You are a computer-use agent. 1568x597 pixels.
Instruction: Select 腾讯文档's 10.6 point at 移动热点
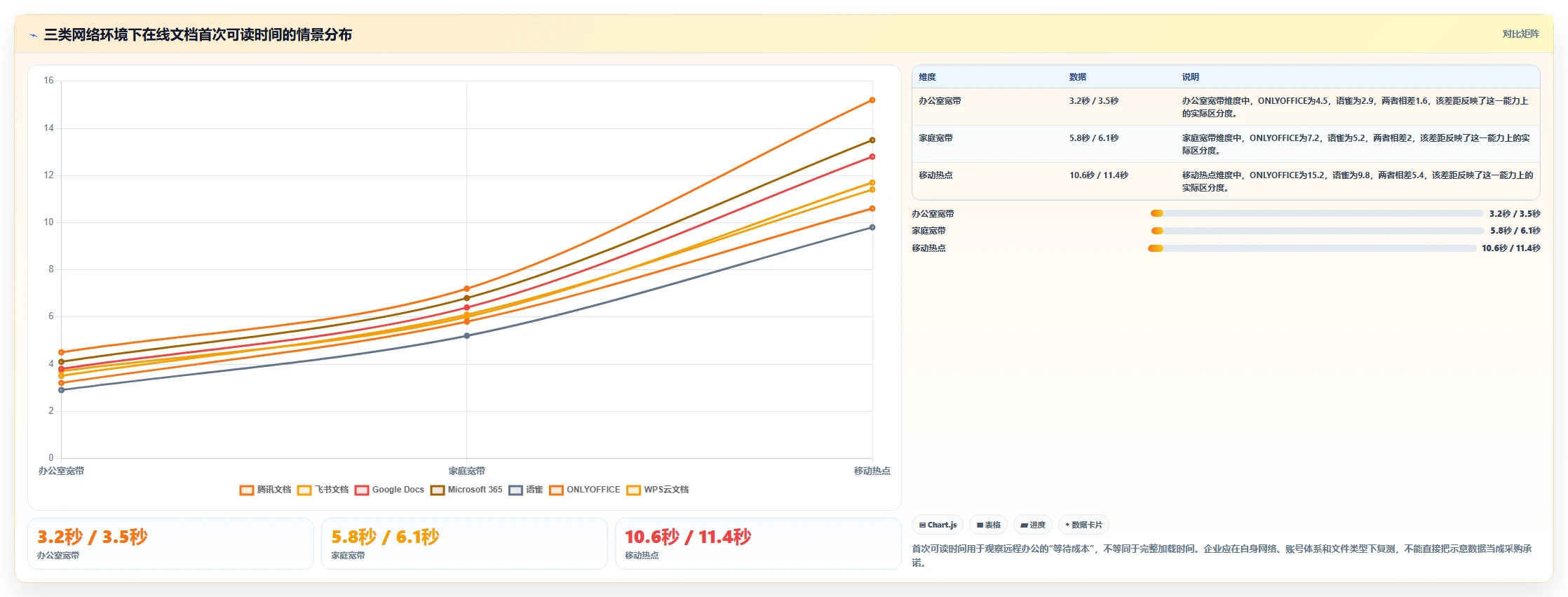[x=872, y=208]
